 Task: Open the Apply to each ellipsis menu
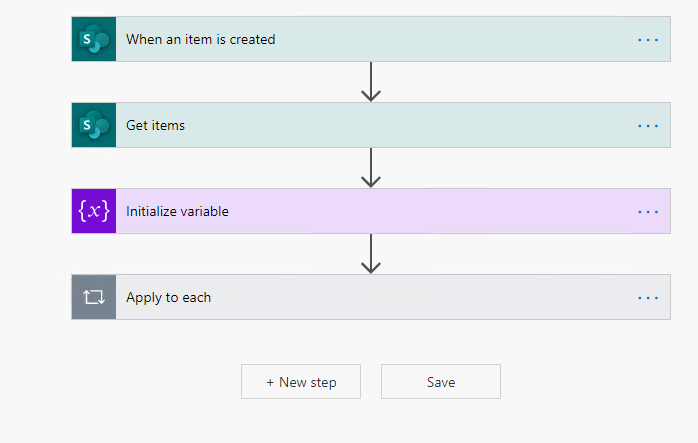click(648, 298)
